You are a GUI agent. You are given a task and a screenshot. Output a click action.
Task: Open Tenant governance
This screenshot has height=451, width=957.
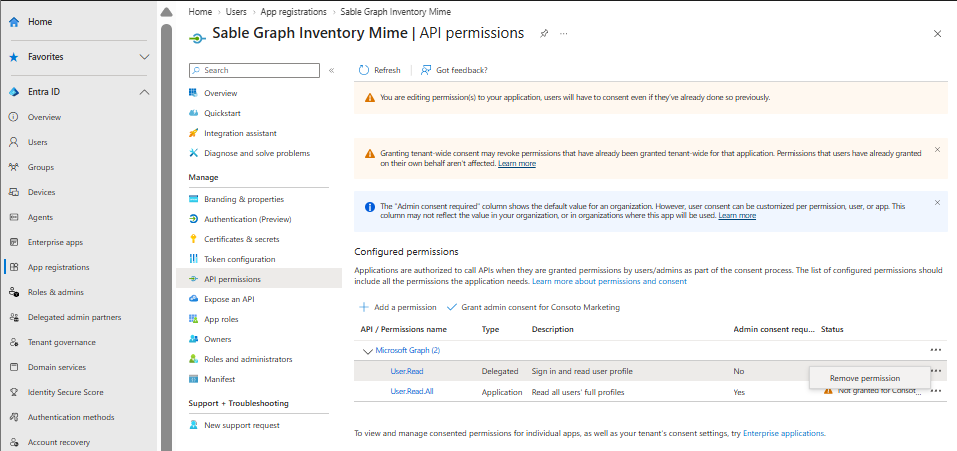tap(61, 342)
